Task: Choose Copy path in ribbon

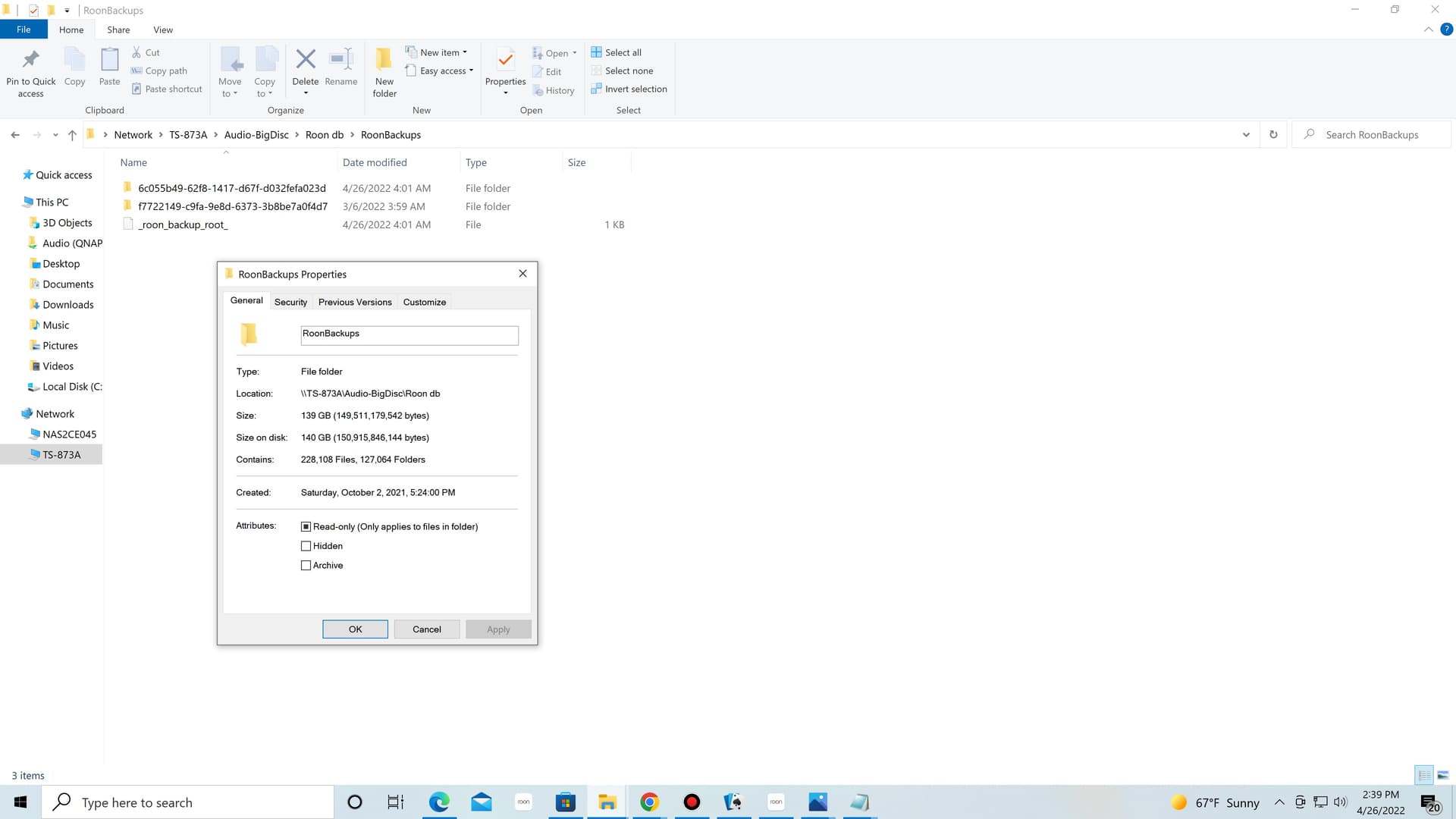Action: 158,71
